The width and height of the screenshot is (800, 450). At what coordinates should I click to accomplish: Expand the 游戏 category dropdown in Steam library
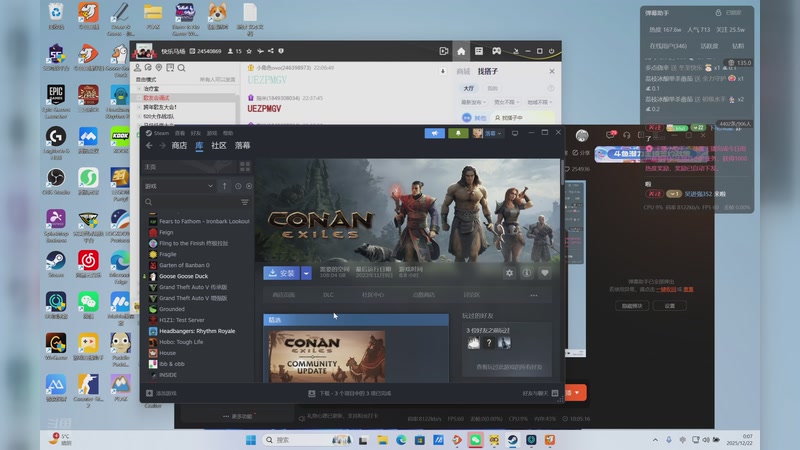click(179, 186)
